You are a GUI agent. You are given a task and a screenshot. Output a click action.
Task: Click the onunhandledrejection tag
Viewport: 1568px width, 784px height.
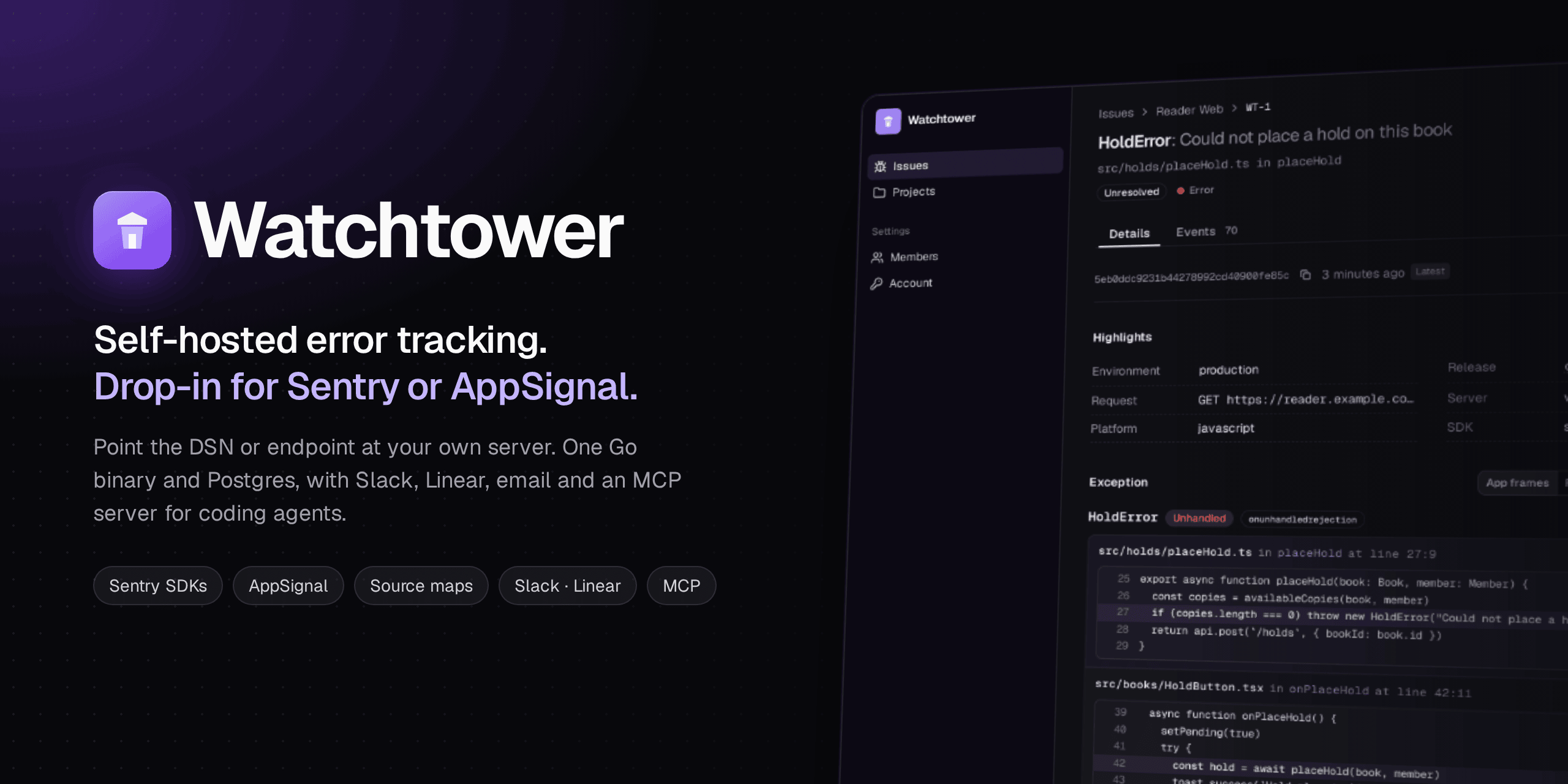pyautogui.click(x=1302, y=519)
